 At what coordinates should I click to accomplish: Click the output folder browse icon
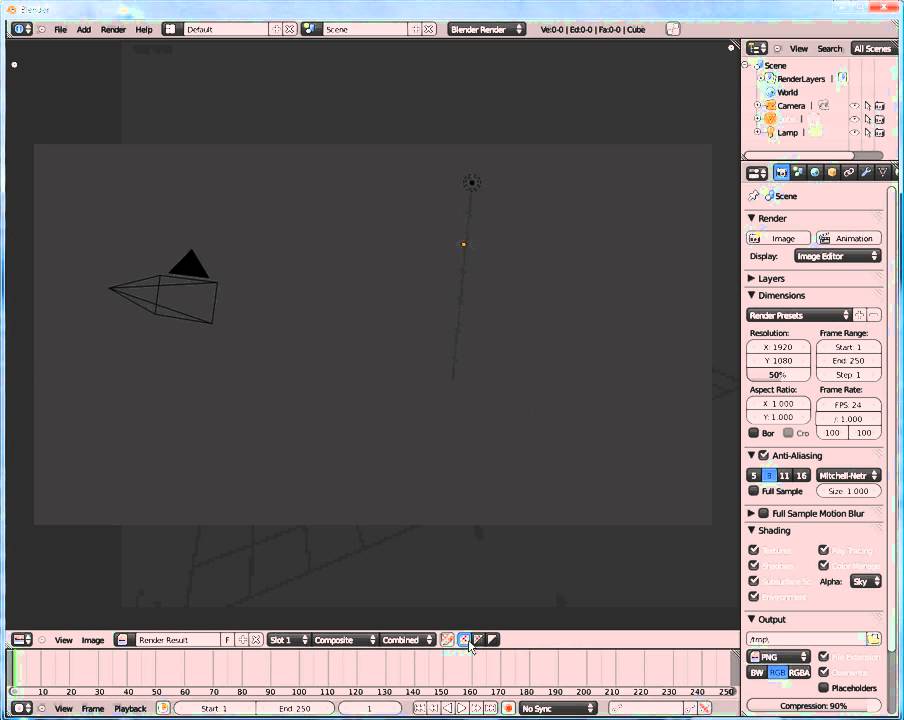[x=873, y=639]
